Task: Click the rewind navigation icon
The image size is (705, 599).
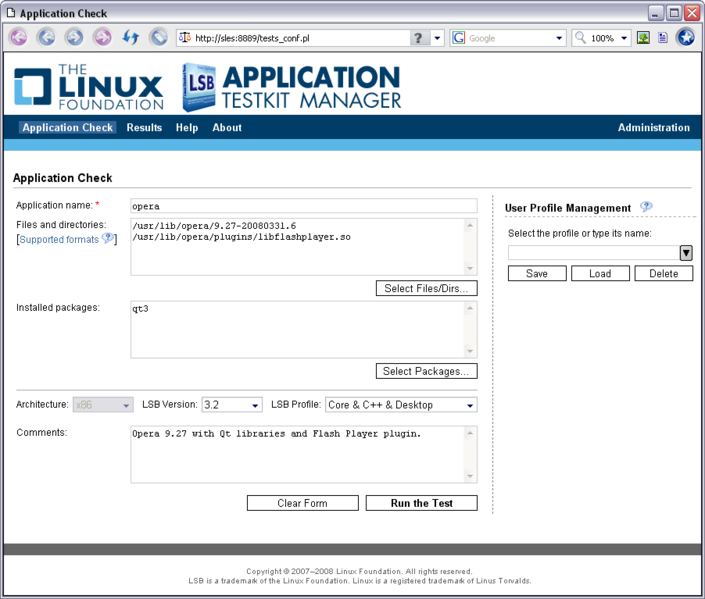Action: coord(18,37)
